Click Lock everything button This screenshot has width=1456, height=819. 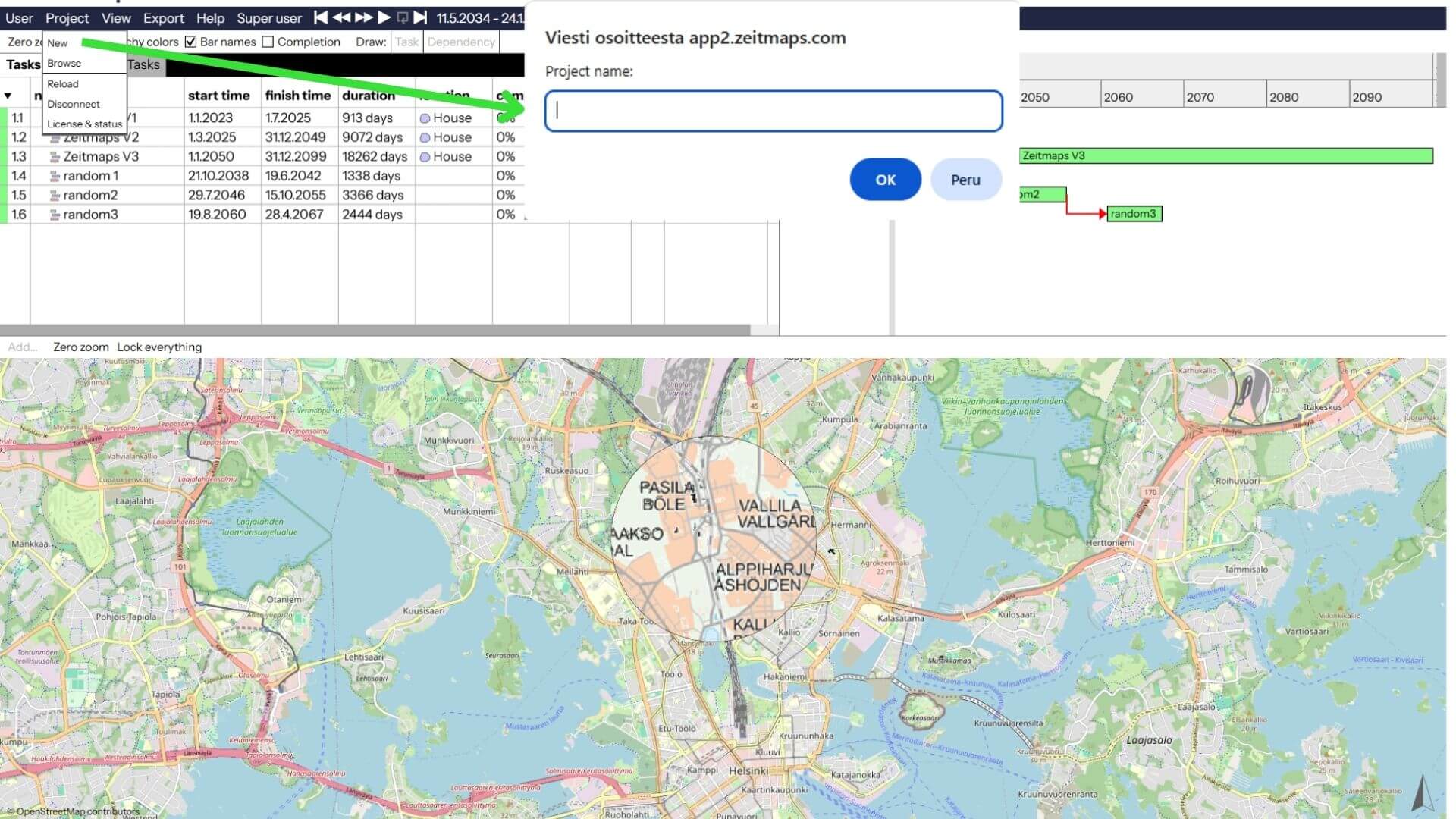(159, 347)
